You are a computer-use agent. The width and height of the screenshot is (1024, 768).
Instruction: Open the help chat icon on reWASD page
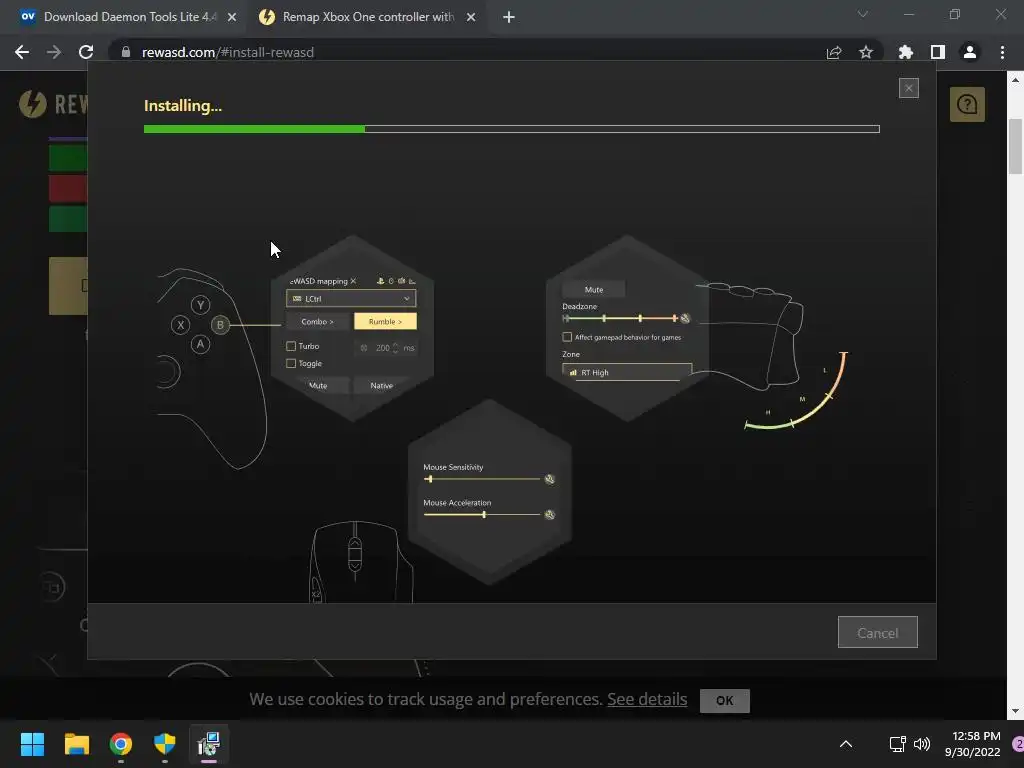pos(967,104)
